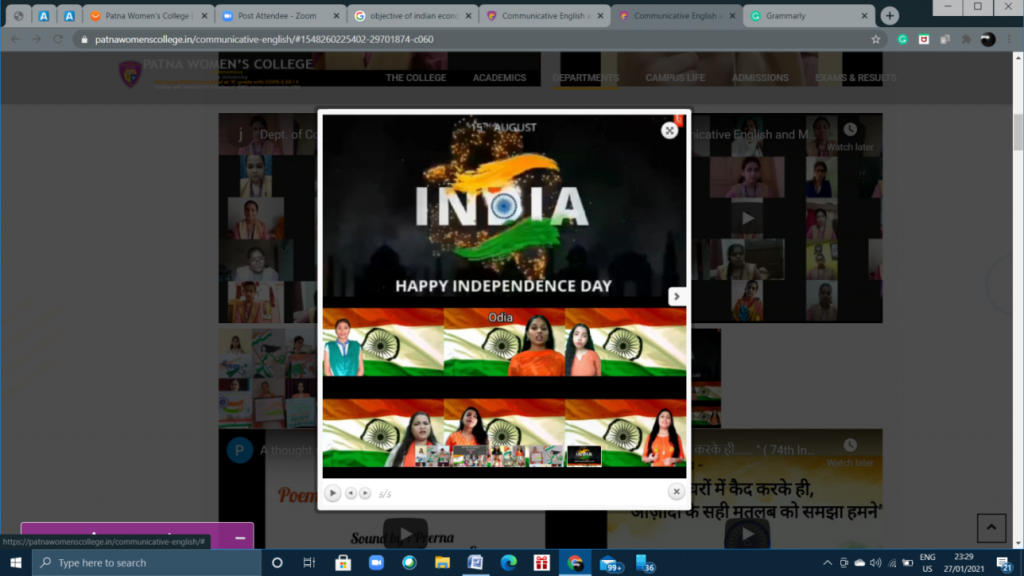1024x576 pixels.
Task: Click the address bar URL
Action: (x=400, y=39)
